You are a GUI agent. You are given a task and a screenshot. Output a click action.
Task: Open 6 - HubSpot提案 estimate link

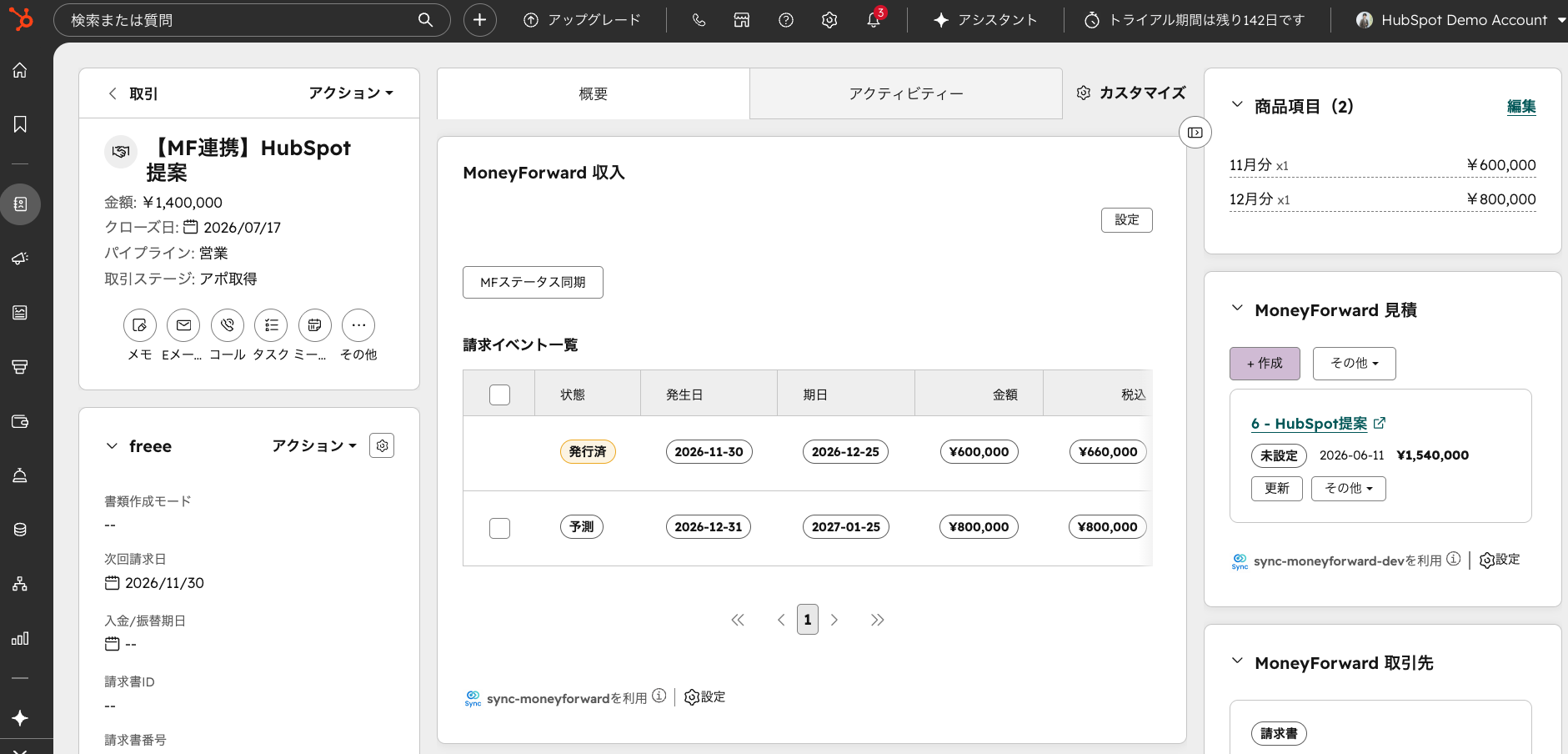click(1309, 424)
